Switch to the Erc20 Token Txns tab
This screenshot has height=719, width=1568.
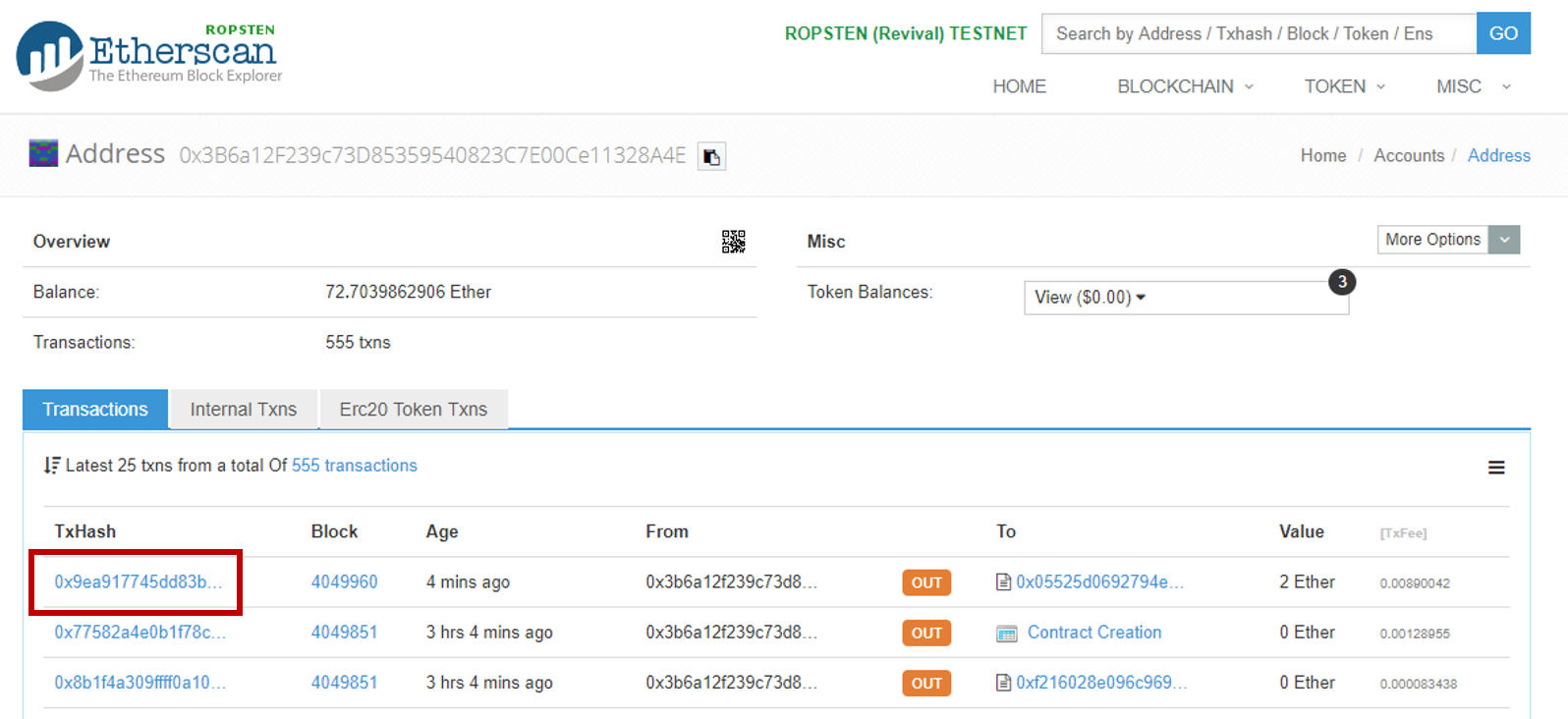tap(414, 410)
